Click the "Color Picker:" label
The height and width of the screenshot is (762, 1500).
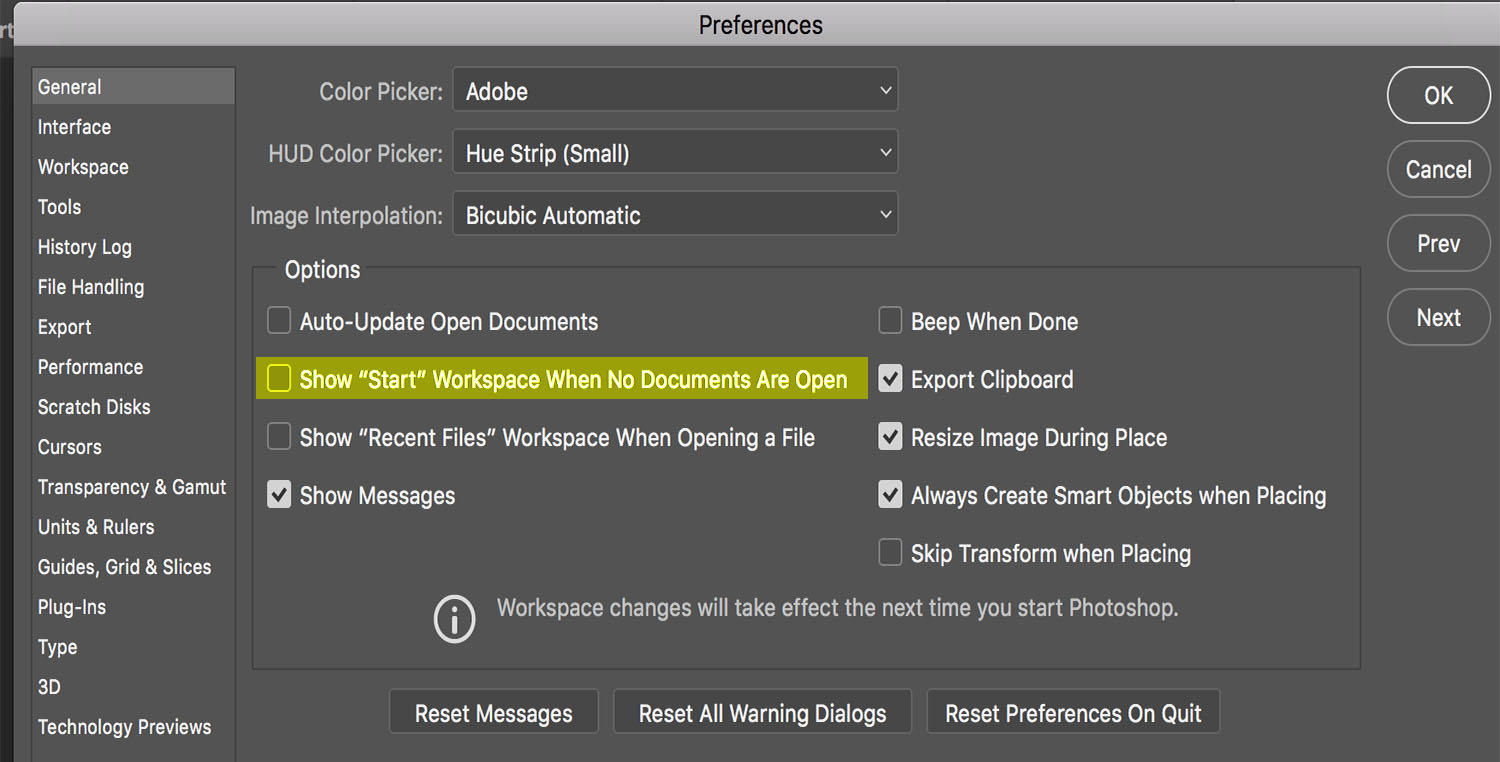click(x=381, y=92)
